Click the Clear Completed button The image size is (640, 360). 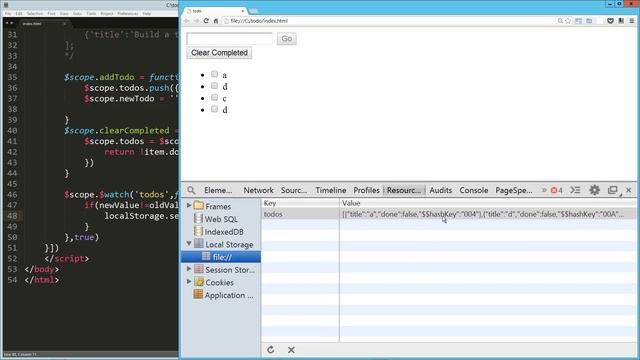(219, 53)
